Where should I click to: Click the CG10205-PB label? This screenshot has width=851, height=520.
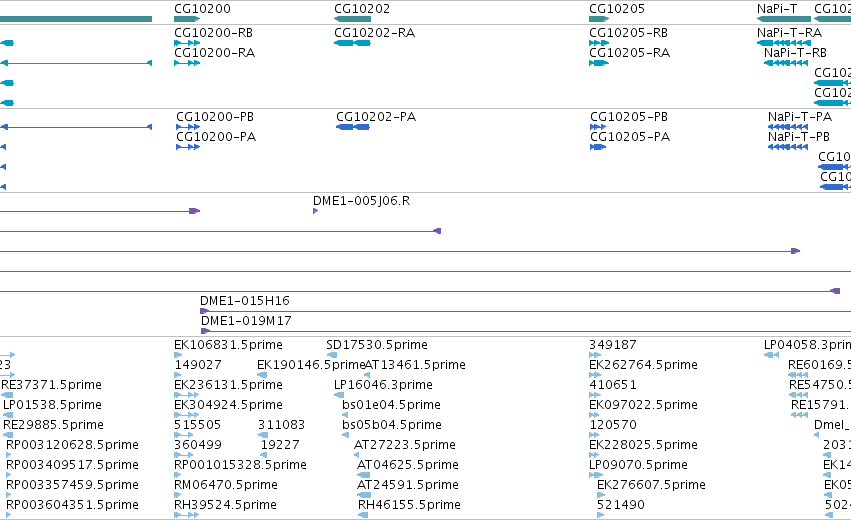tap(629, 117)
